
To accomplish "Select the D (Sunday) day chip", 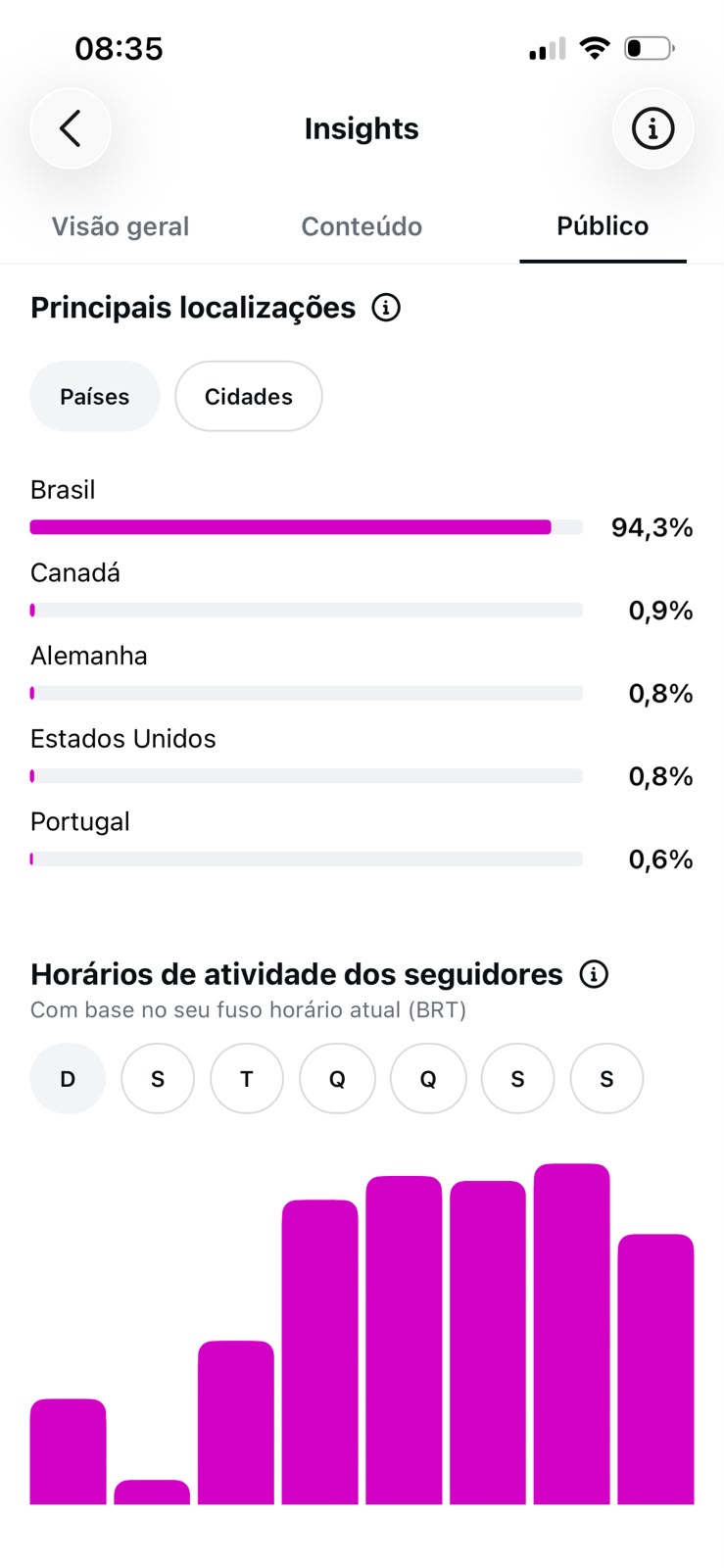I will coord(68,1078).
